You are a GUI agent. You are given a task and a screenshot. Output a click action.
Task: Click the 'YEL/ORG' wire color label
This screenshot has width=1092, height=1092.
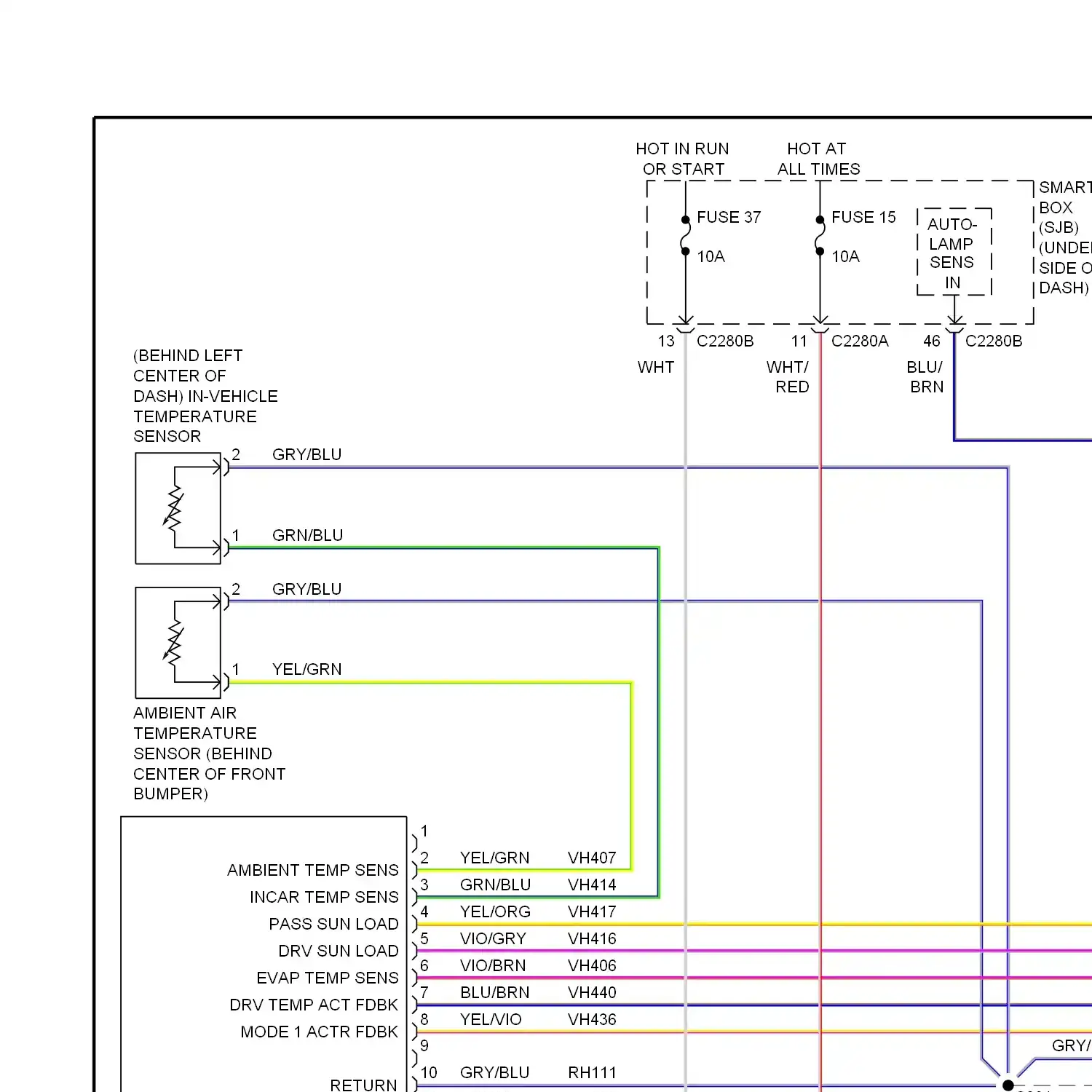tap(495, 911)
